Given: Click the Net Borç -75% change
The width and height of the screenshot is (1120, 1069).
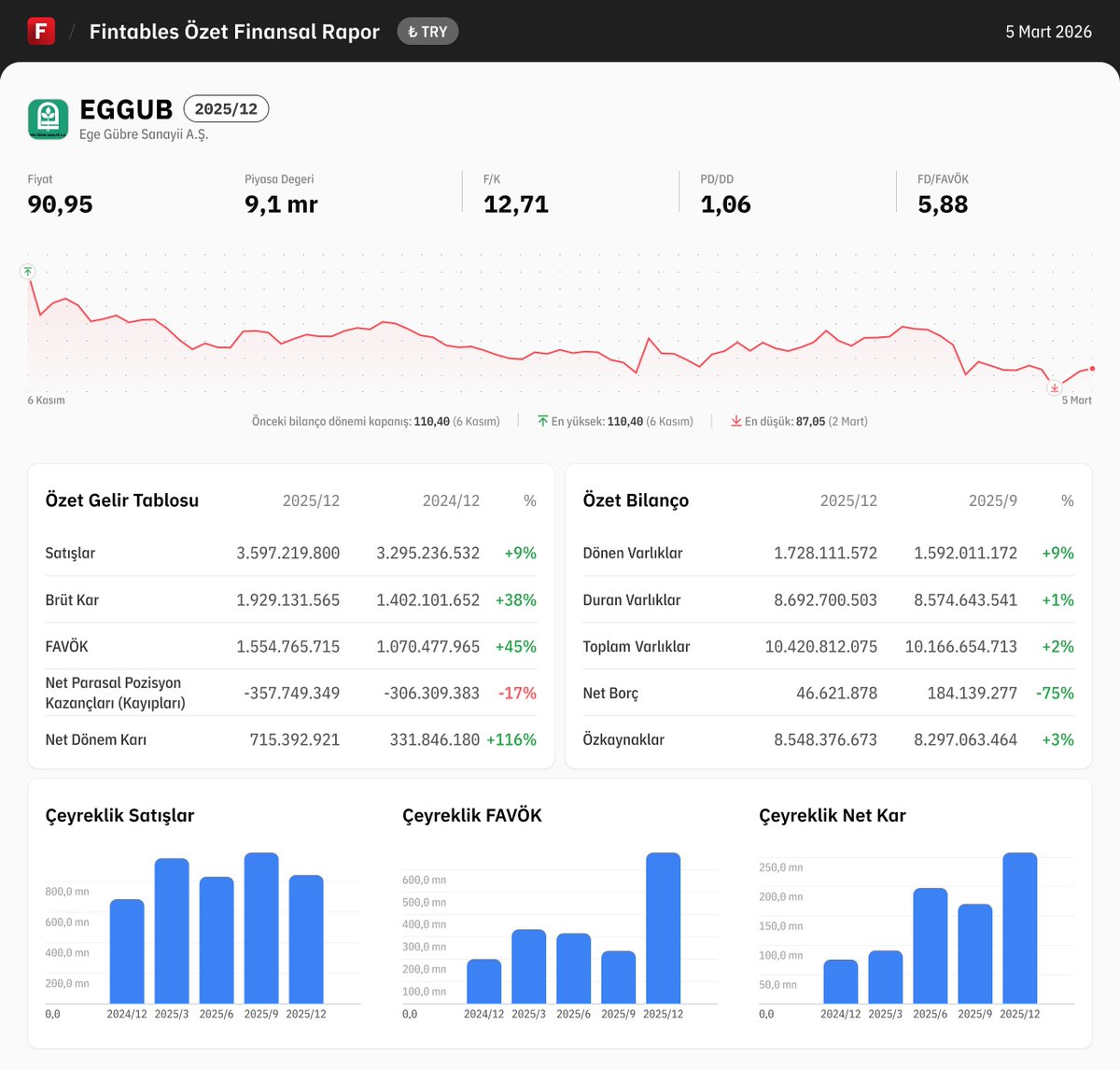Looking at the screenshot, I should [1055, 693].
